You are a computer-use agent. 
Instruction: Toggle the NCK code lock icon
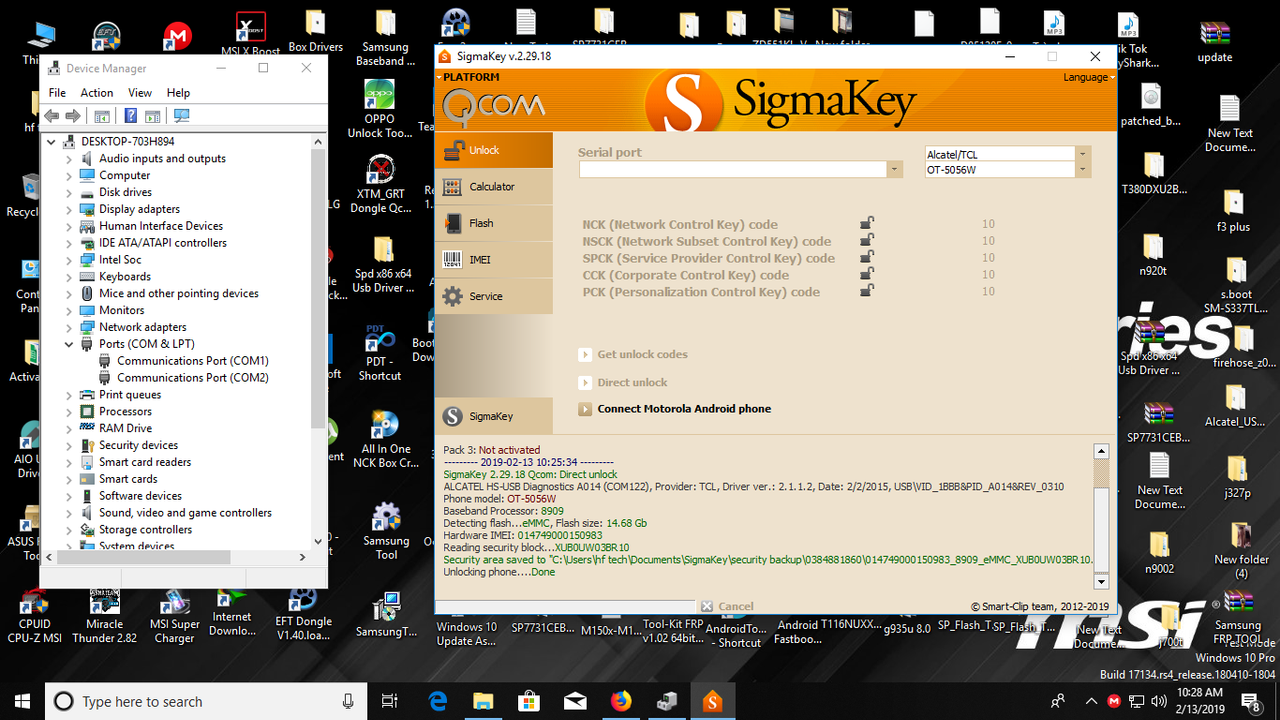point(866,223)
